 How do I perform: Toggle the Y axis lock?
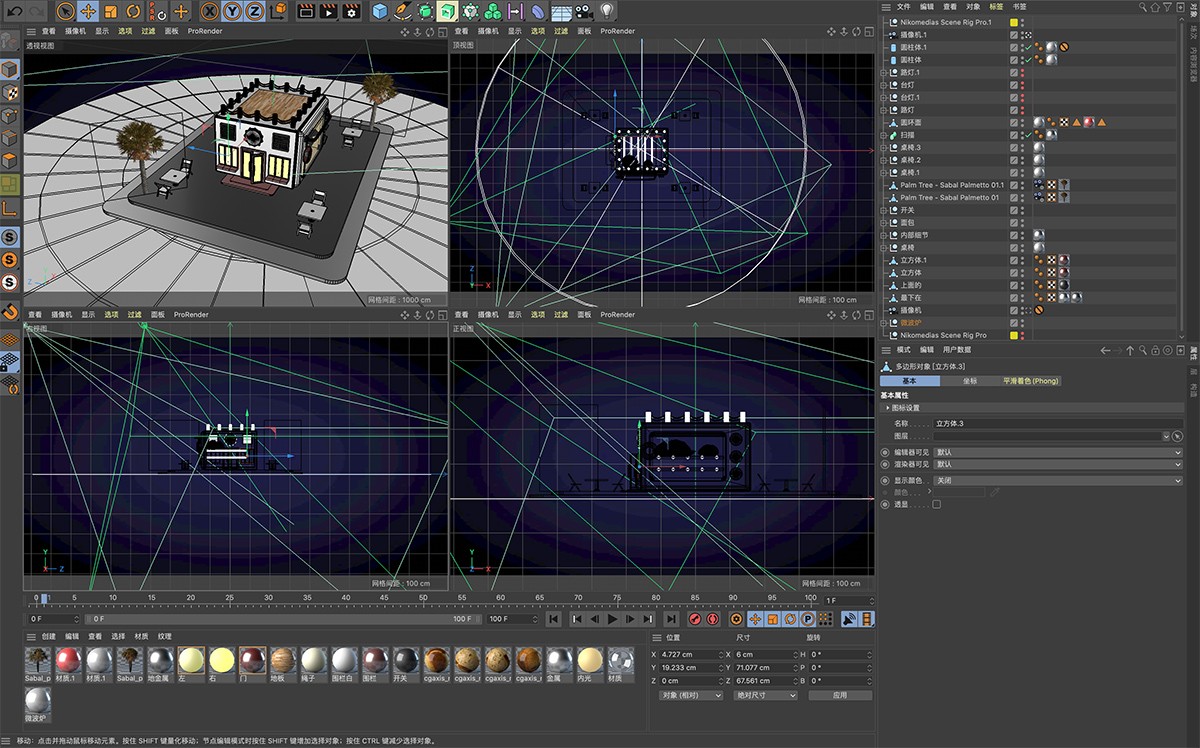[x=232, y=12]
